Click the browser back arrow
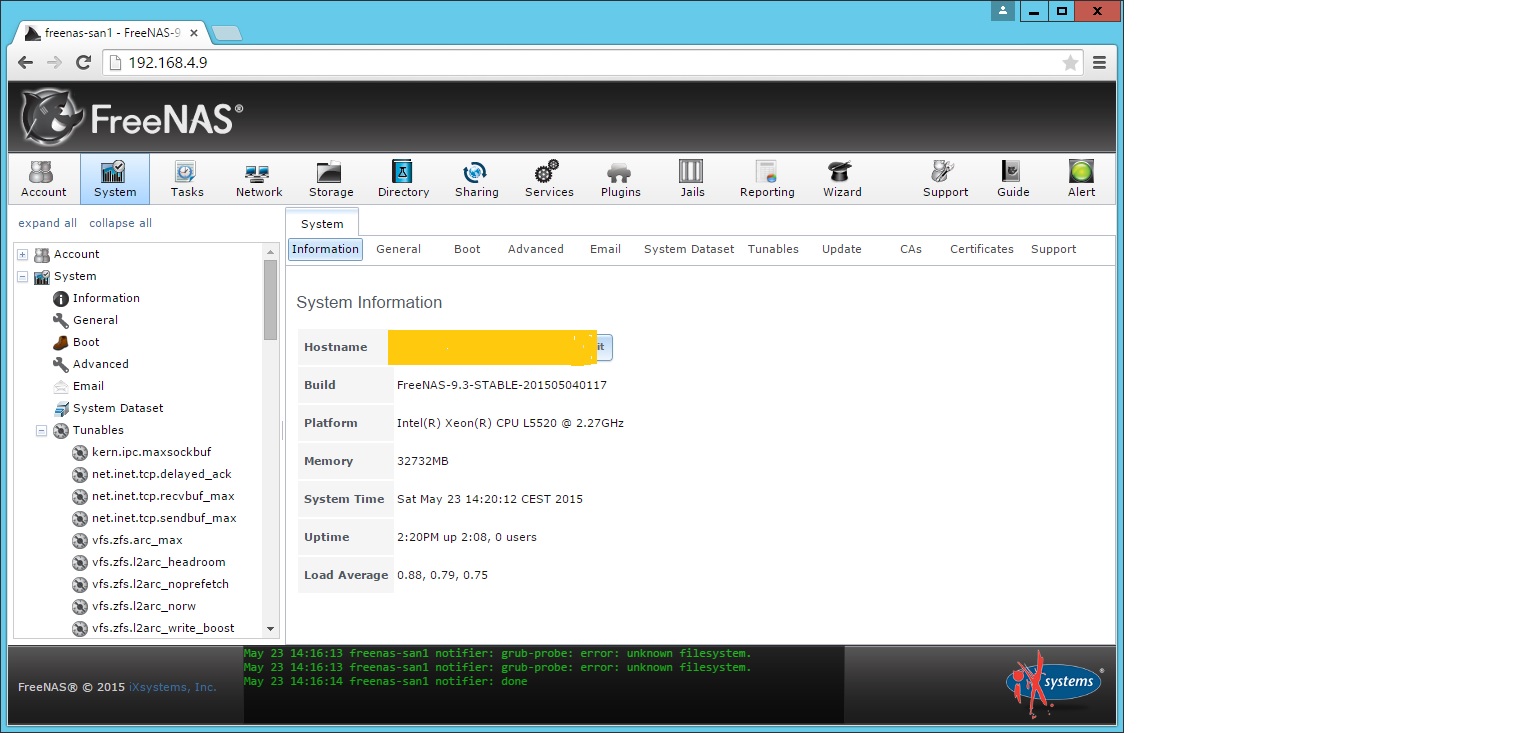The width and height of the screenshot is (1536, 733). point(26,63)
